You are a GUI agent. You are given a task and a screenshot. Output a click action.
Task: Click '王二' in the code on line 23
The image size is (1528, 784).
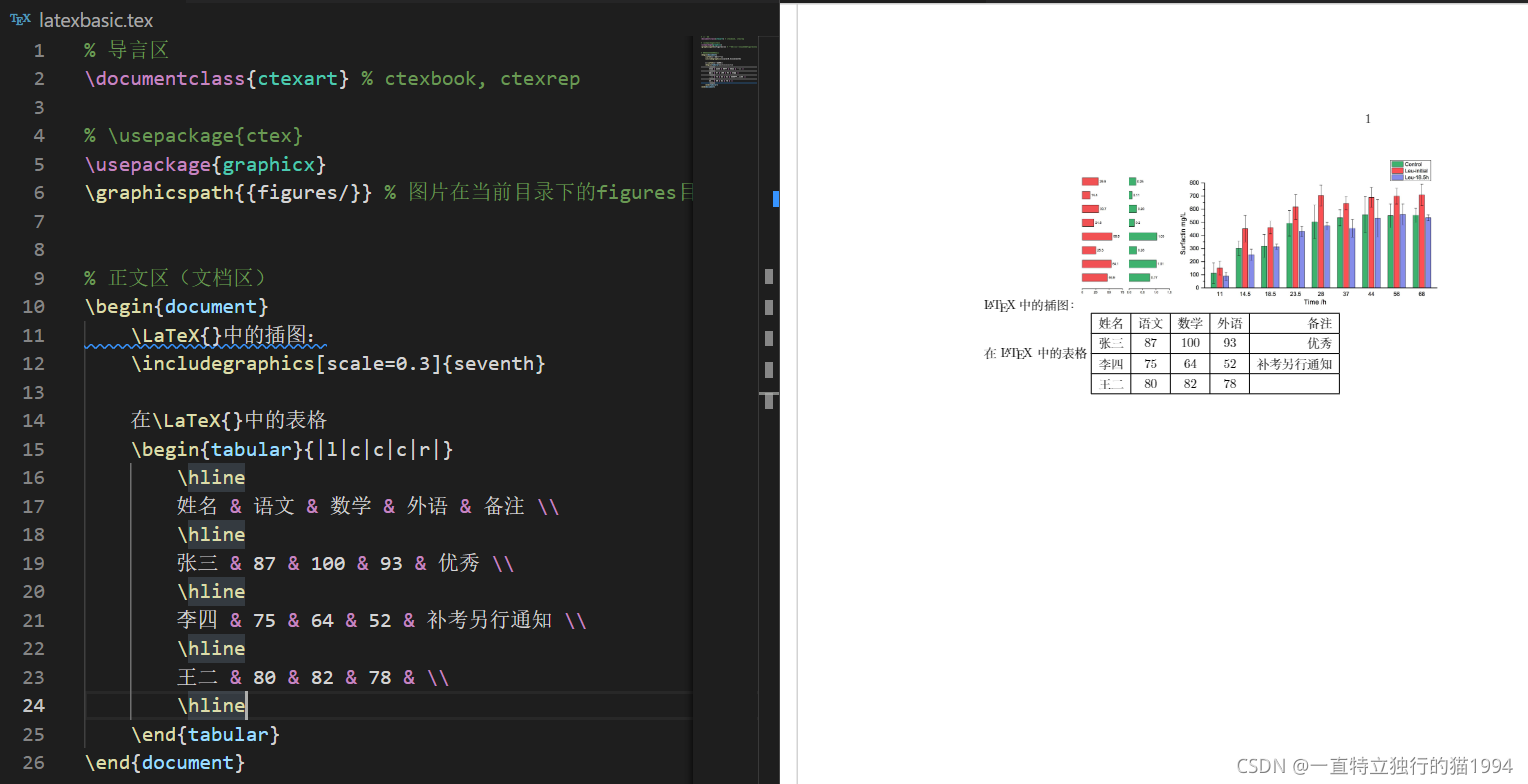[197, 678]
